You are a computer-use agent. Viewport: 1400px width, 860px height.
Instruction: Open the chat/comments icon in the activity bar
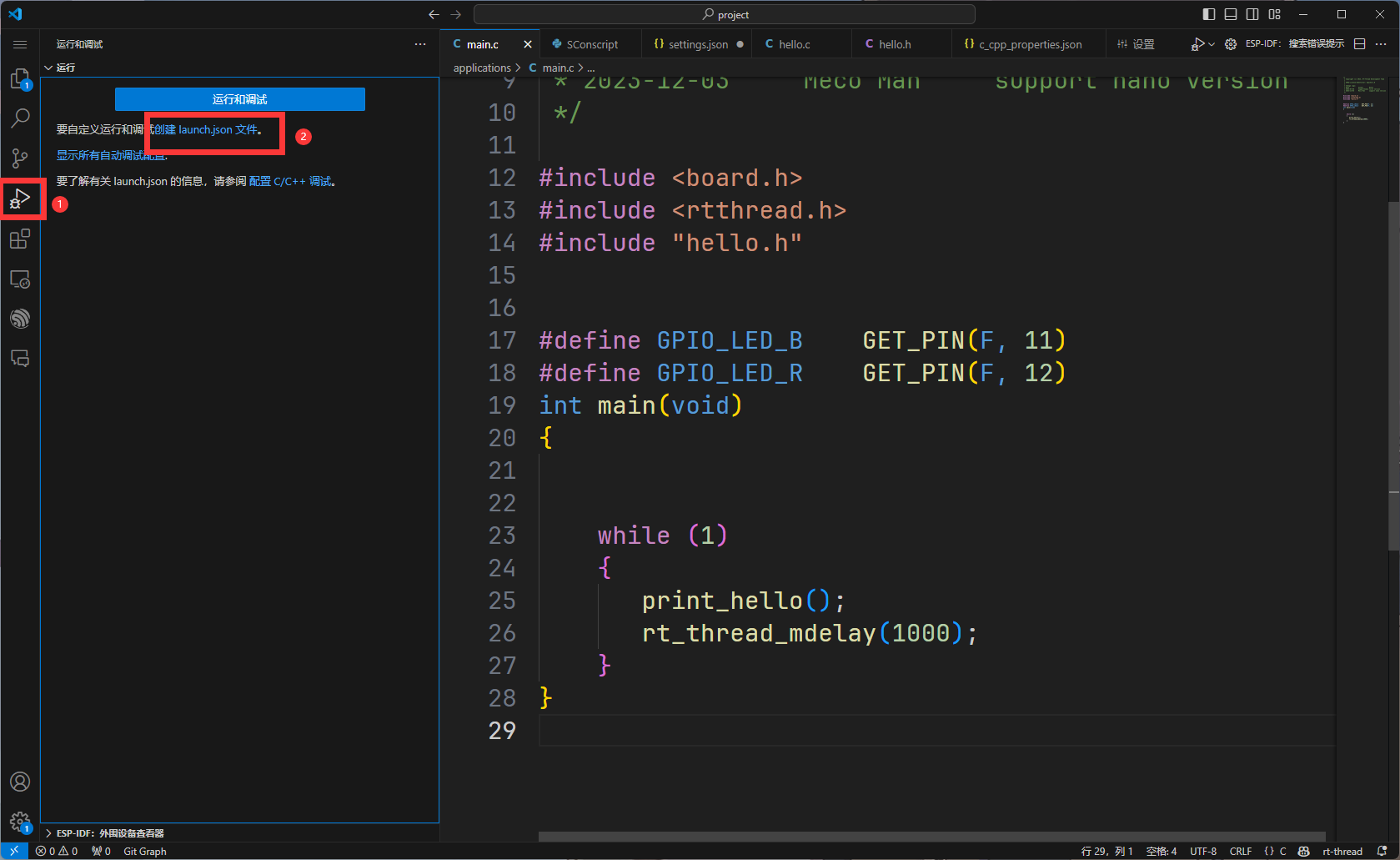pyautogui.click(x=20, y=359)
